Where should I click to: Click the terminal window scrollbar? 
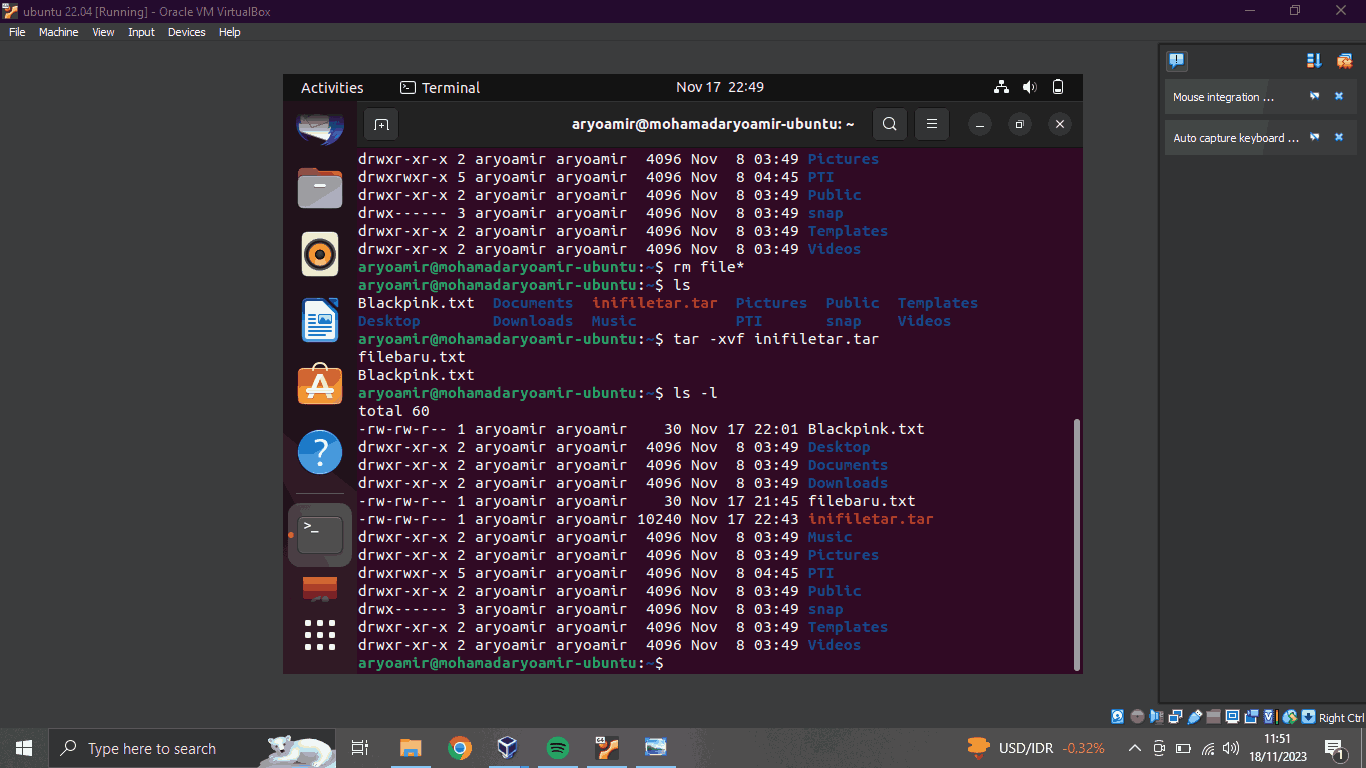click(1076, 544)
